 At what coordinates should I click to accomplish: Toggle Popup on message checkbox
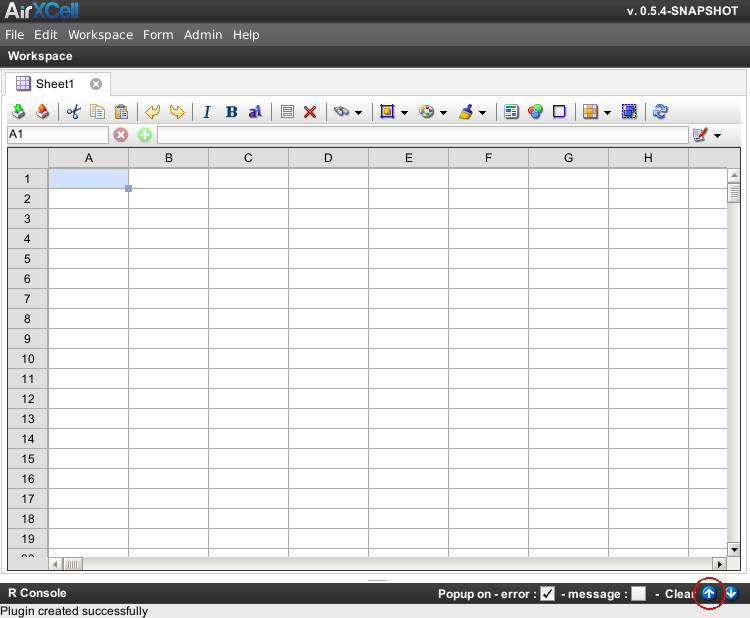pyautogui.click(x=639, y=594)
